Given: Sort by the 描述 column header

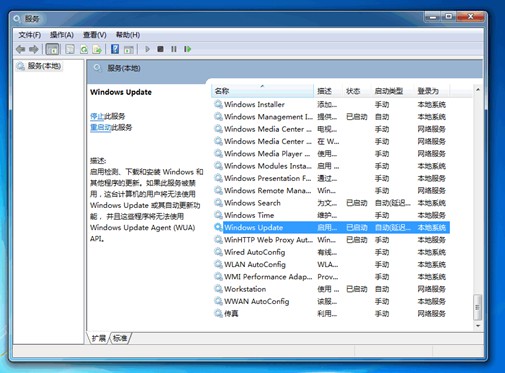Looking at the screenshot, I should [328, 91].
